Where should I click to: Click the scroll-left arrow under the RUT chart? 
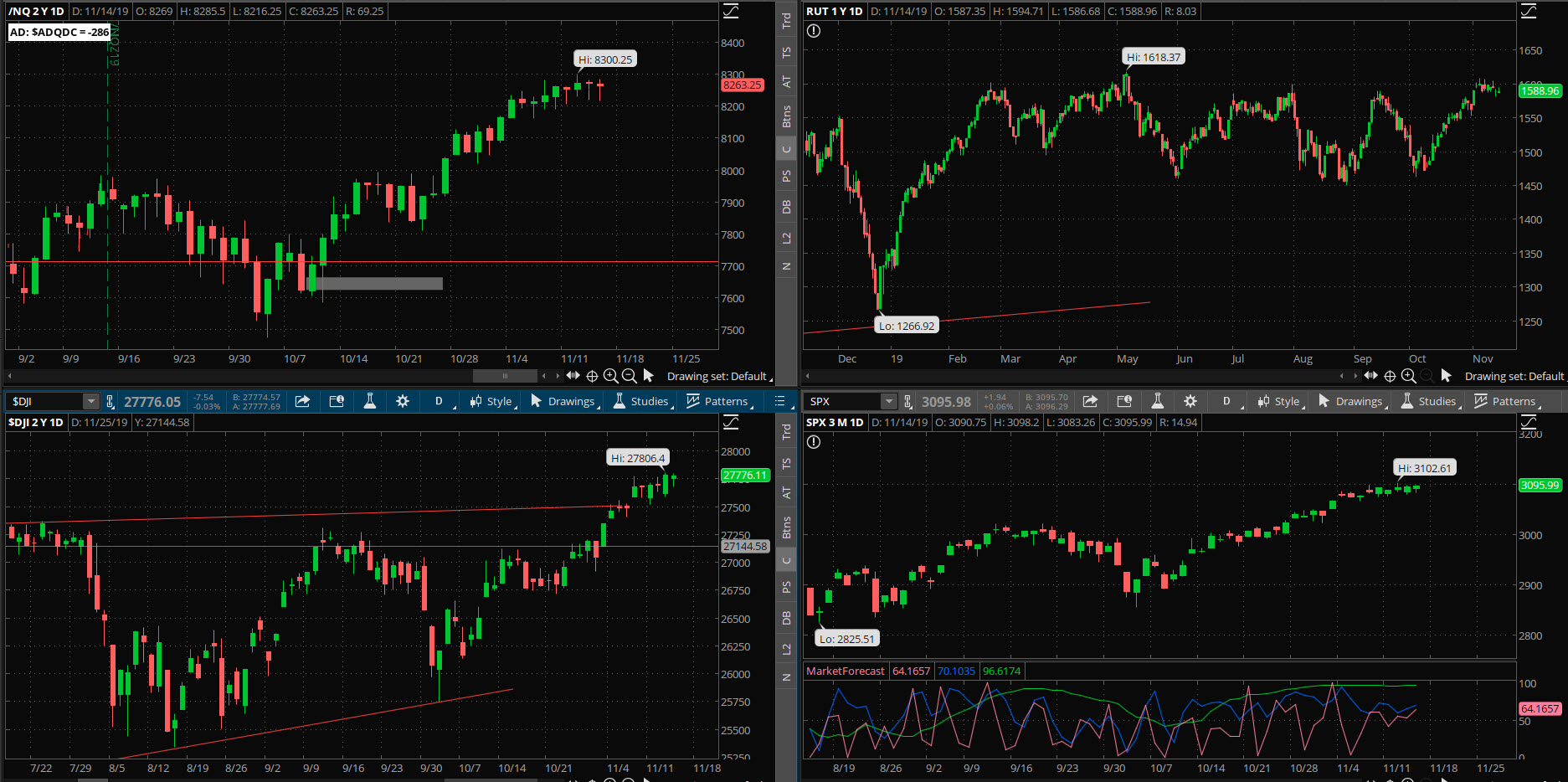pos(807,376)
